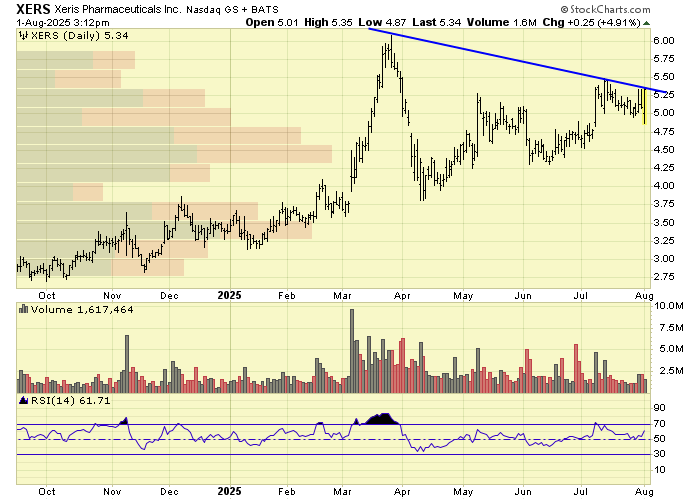
Task: Click the tallest March volume bar
Action: 352,351
